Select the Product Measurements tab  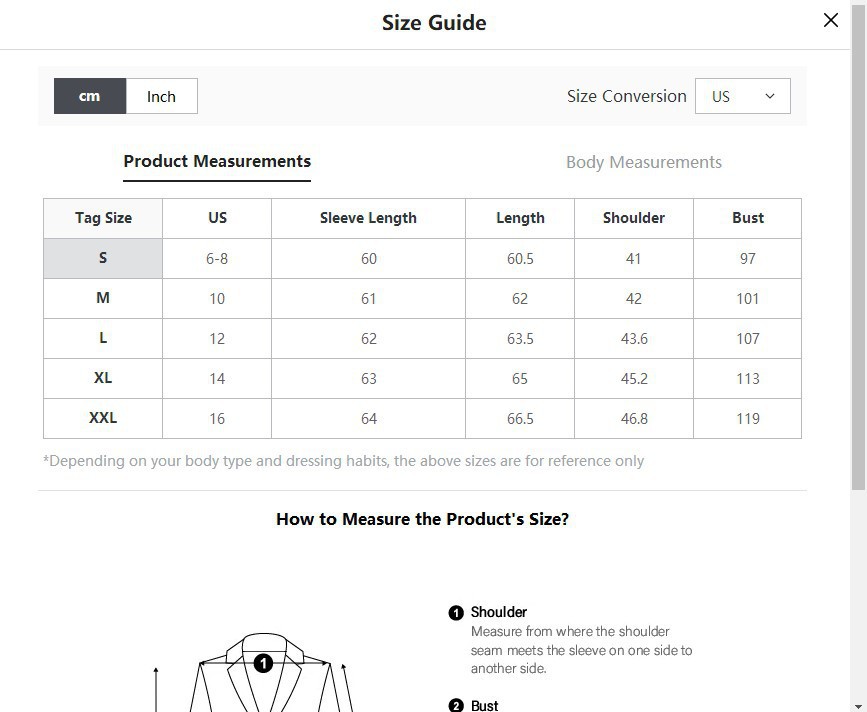[217, 161]
